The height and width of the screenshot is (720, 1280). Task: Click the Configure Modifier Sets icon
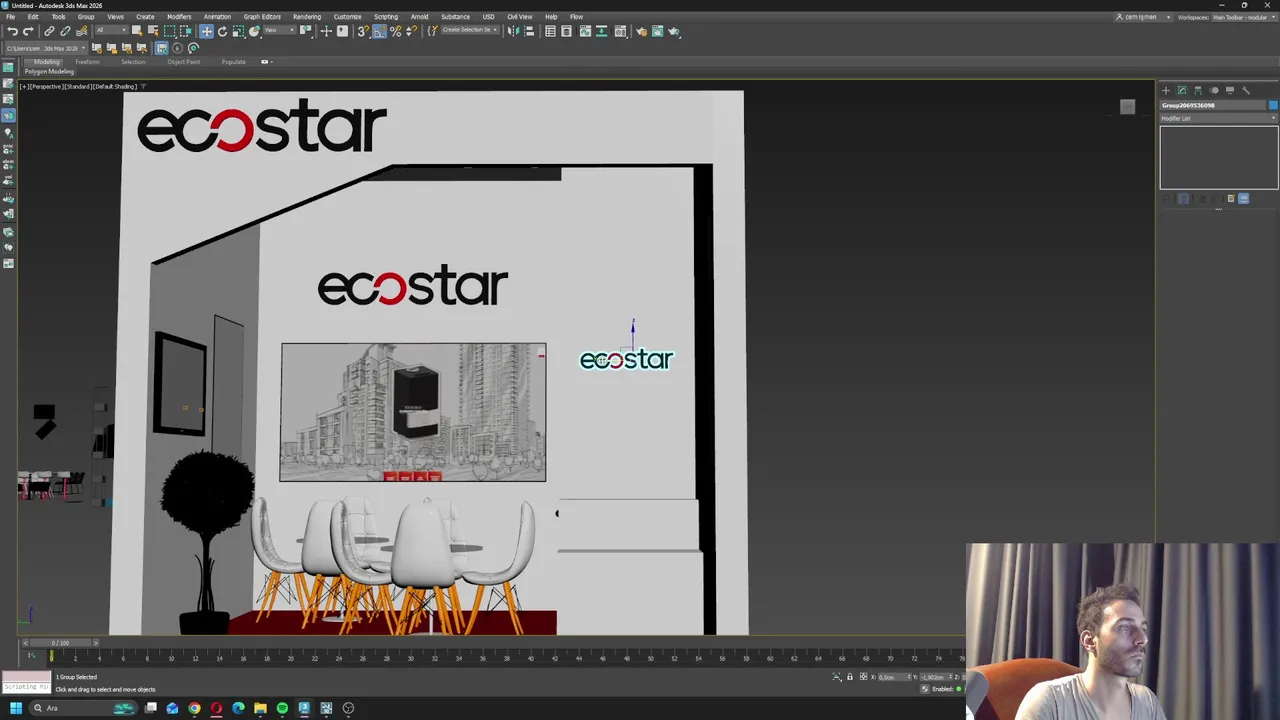click(1231, 198)
